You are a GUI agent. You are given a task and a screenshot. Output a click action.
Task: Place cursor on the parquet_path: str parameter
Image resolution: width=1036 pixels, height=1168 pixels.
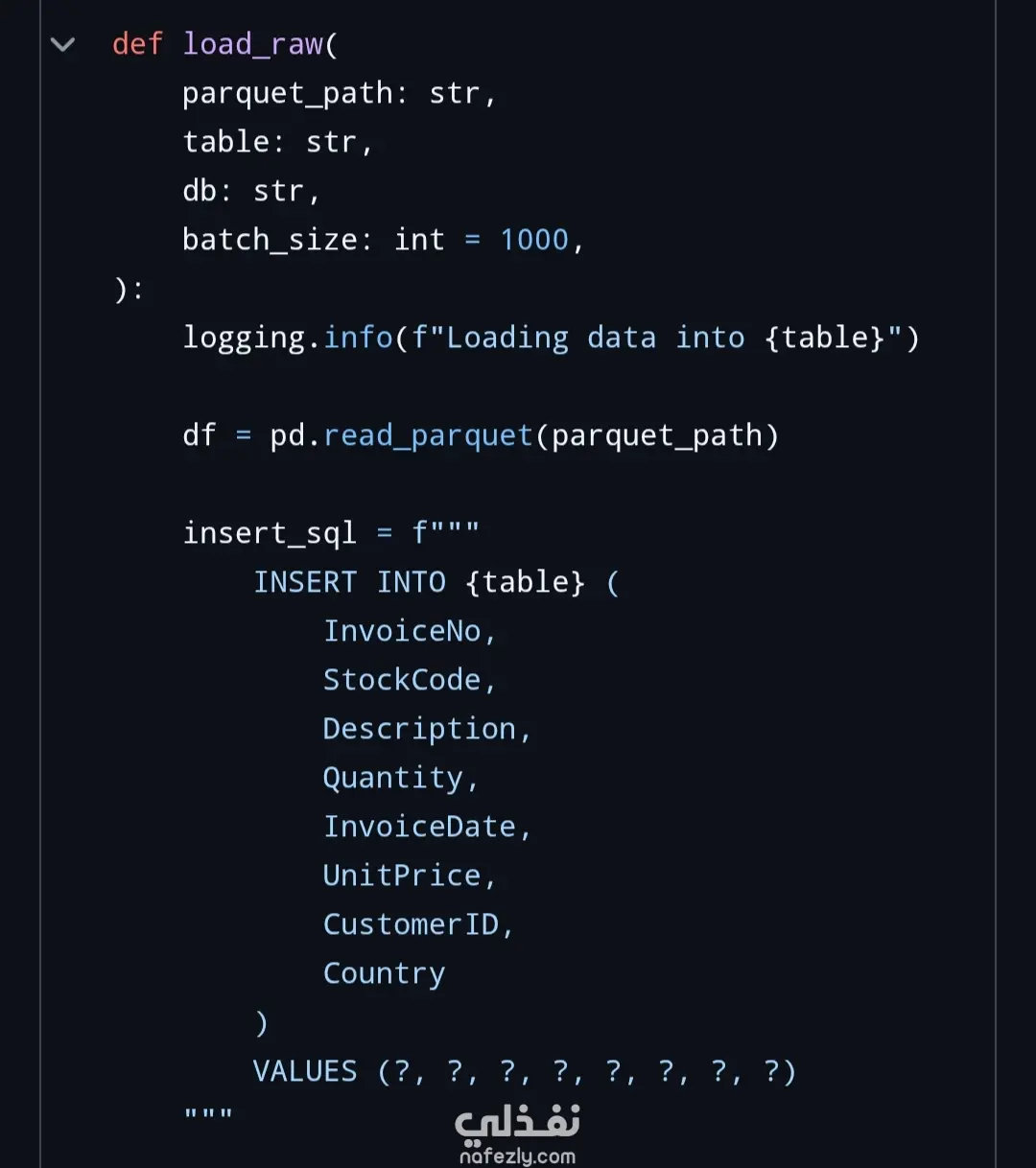pos(339,93)
